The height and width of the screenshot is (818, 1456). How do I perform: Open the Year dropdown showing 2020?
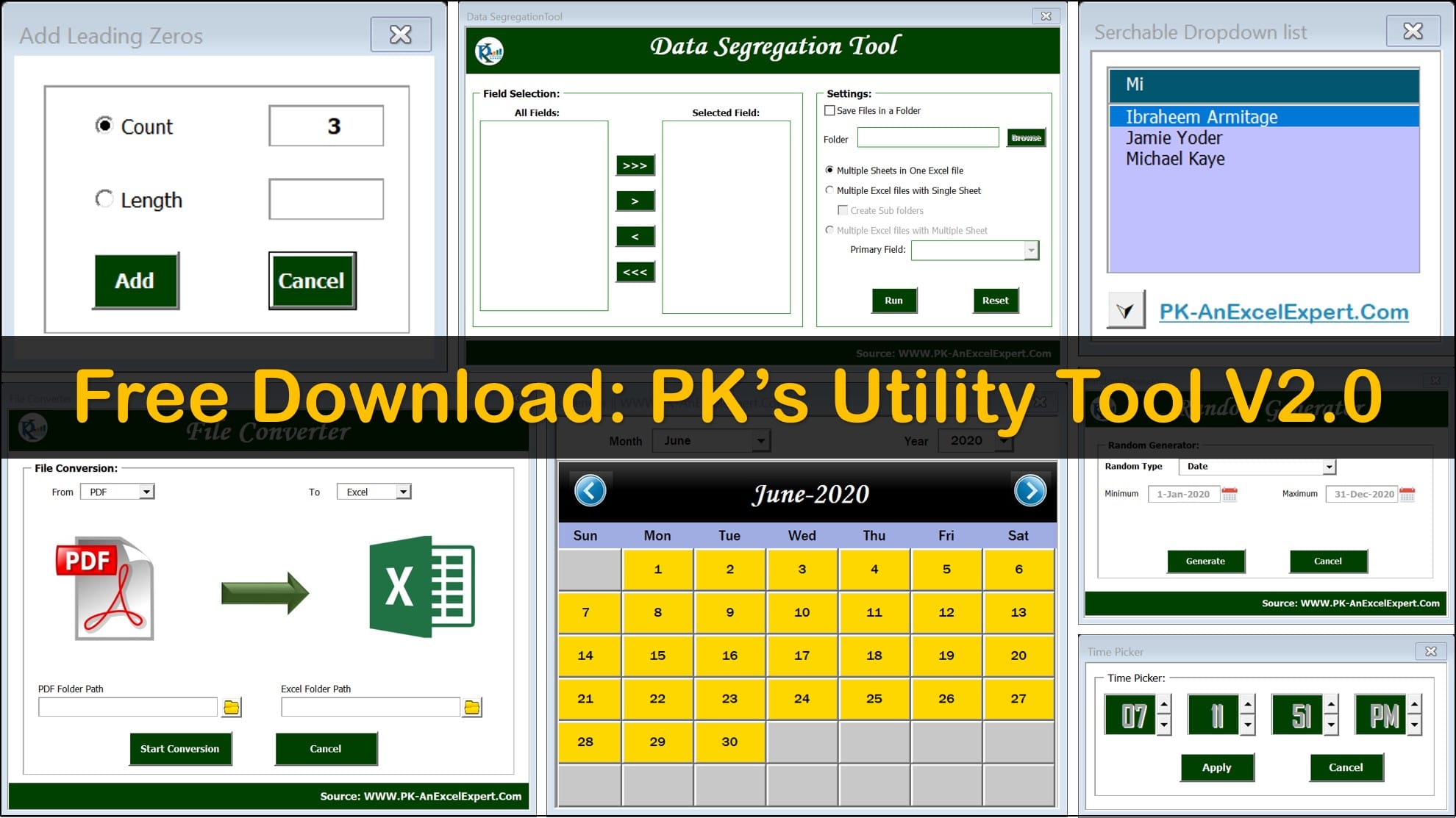(x=1003, y=441)
